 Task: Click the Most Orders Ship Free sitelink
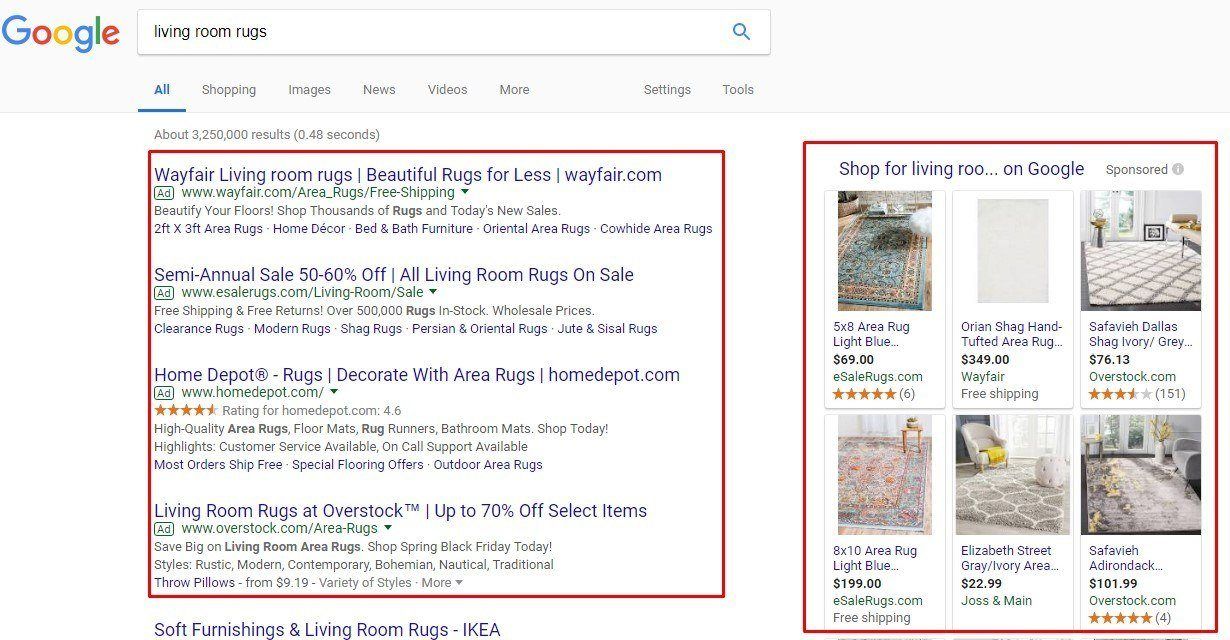[218, 464]
